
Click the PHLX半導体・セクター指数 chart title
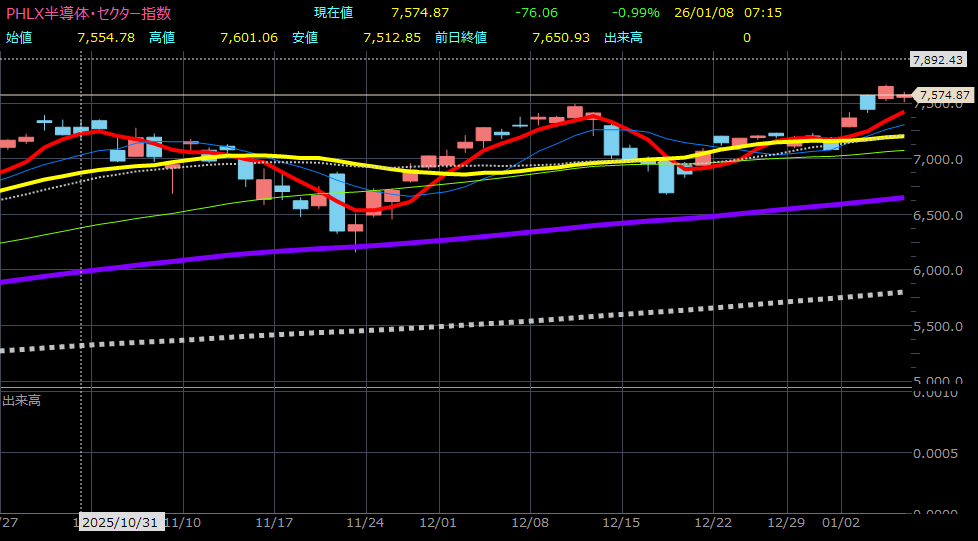pyautogui.click(x=89, y=13)
